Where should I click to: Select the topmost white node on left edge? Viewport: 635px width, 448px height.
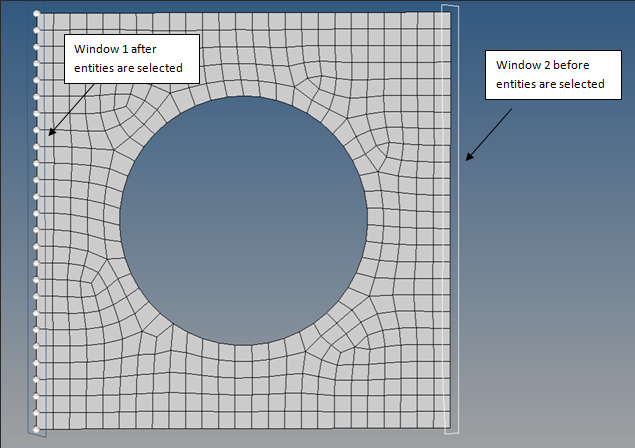(37, 14)
